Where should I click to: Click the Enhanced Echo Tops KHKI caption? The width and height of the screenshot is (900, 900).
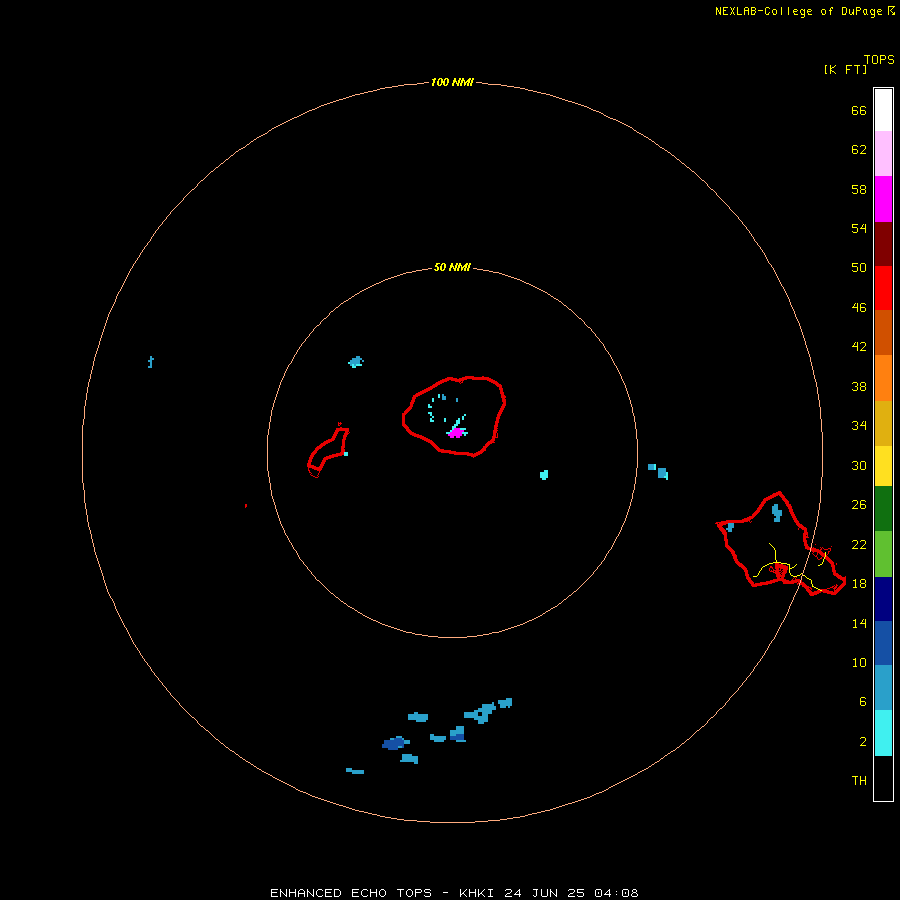[x=454, y=893]
